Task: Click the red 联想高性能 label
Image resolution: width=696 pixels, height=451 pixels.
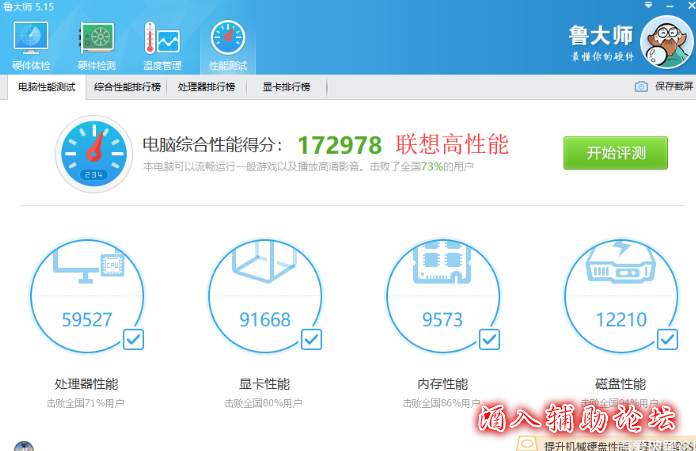Action: coord(452,145)
